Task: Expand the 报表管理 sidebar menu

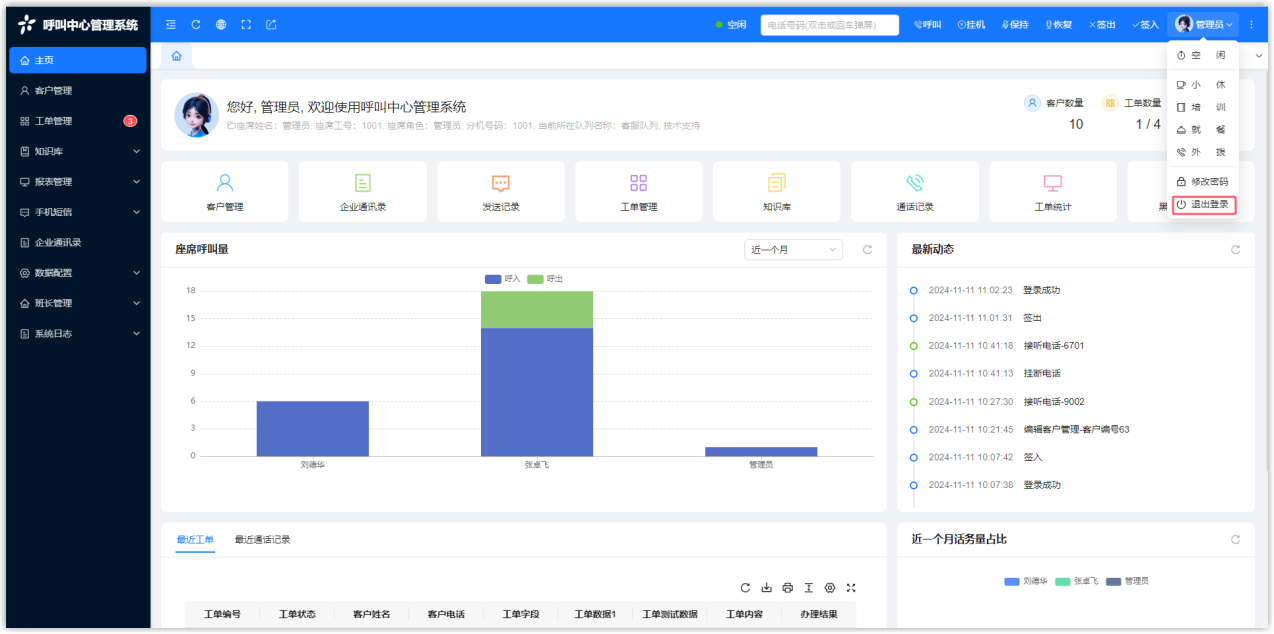Action: tap(78, 182)
